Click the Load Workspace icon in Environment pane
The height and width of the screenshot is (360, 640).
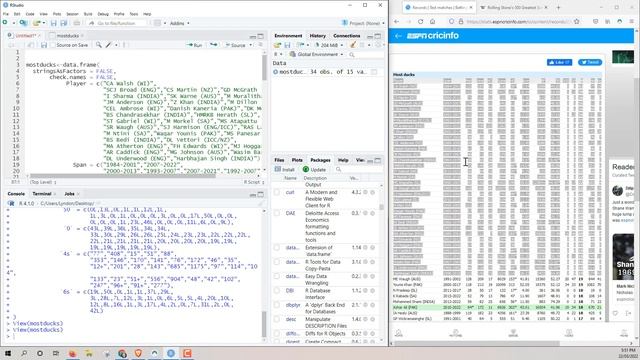(x=278, y=45)
